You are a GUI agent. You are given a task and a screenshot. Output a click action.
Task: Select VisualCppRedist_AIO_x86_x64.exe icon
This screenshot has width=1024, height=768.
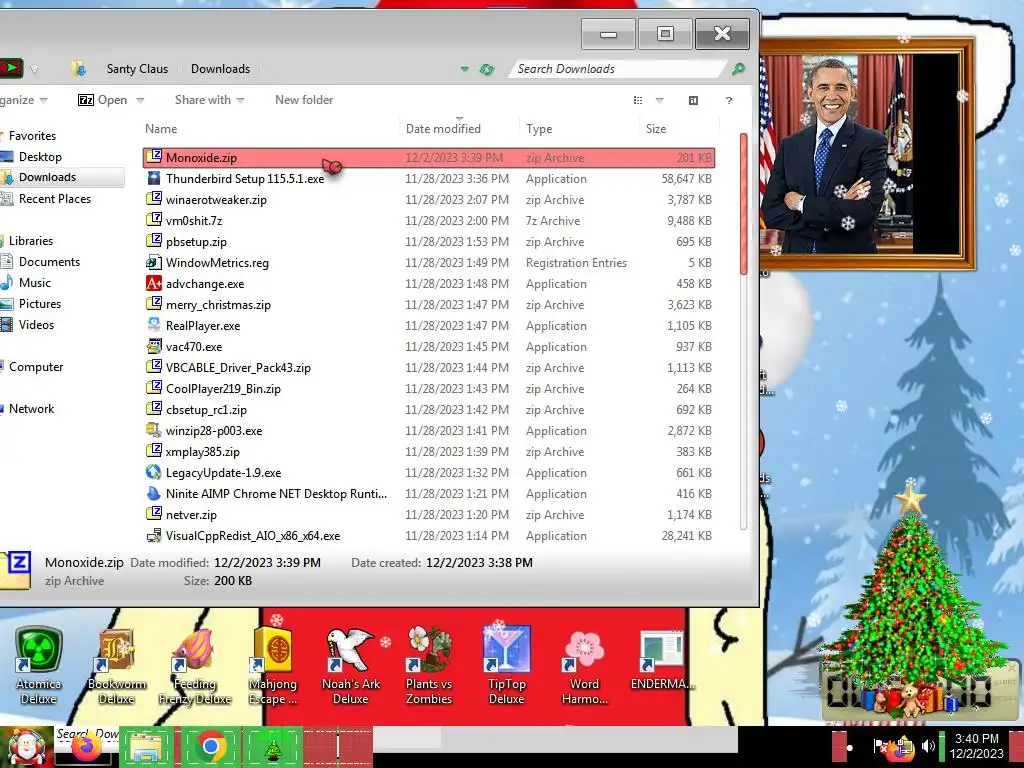click(x=153, y=535)
